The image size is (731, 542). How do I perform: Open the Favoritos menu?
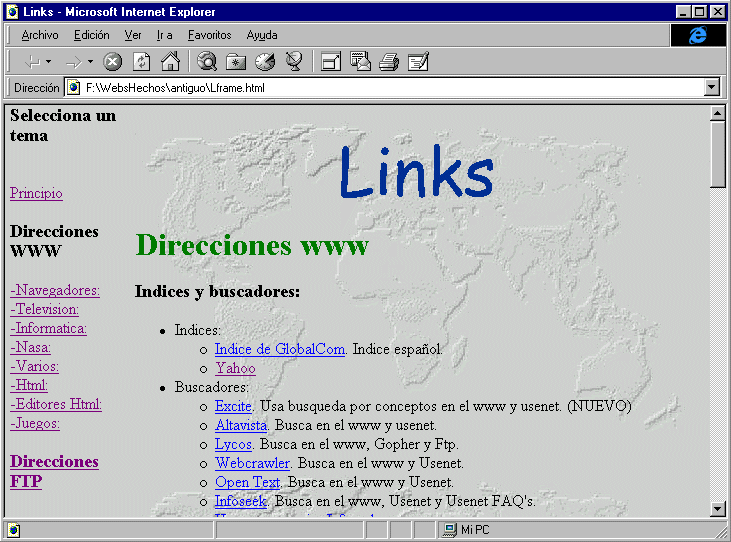pyautogui.click(x=209, y=35)
